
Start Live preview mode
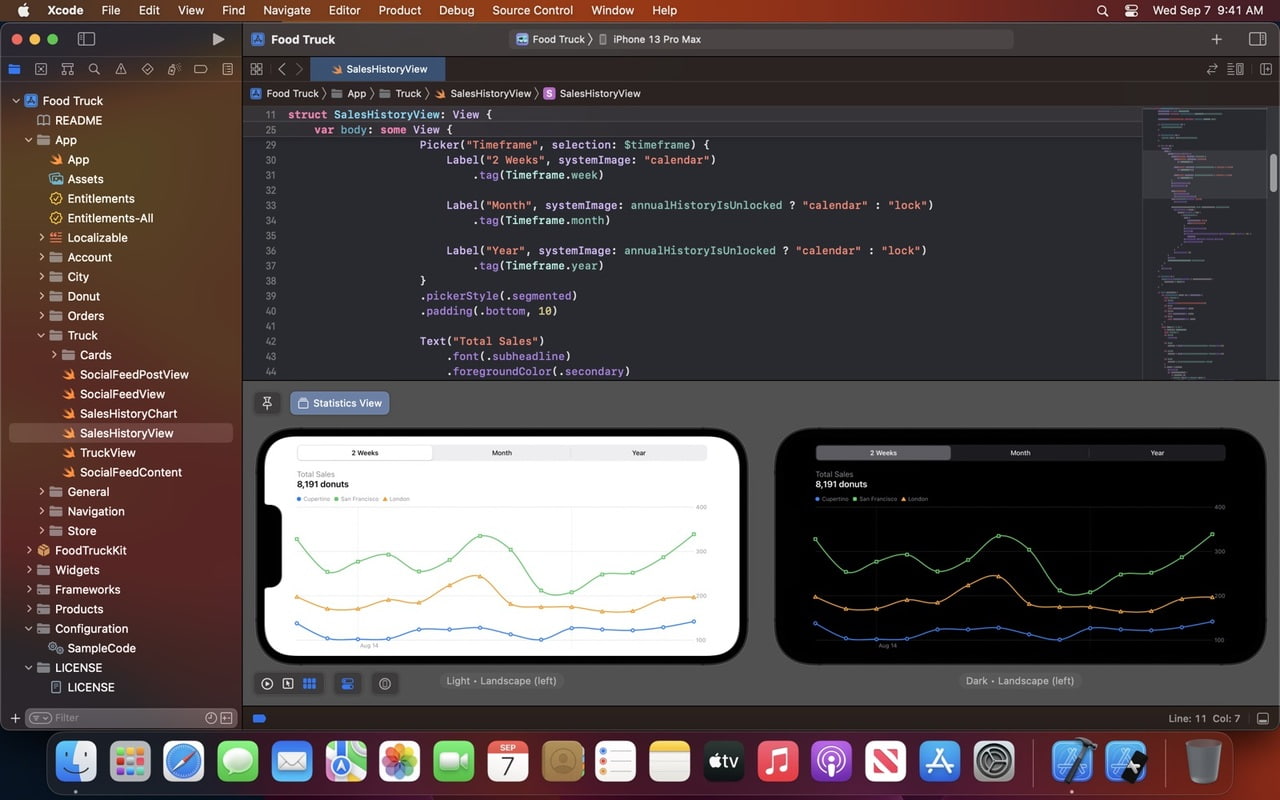[267, 684]
